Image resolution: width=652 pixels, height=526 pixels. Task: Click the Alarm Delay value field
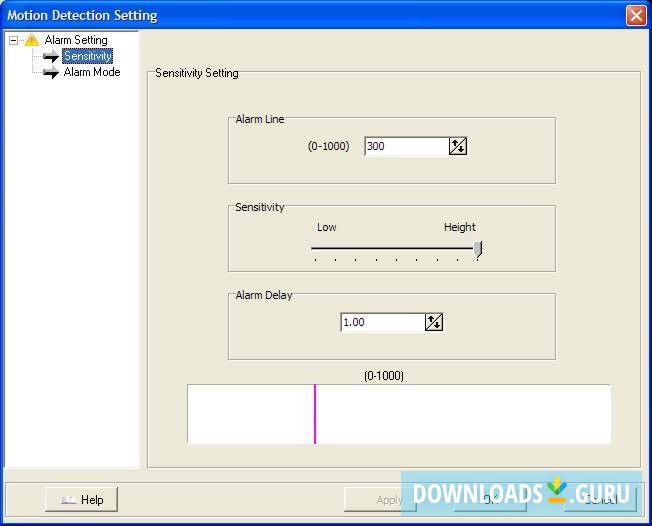tap(383, 322)
